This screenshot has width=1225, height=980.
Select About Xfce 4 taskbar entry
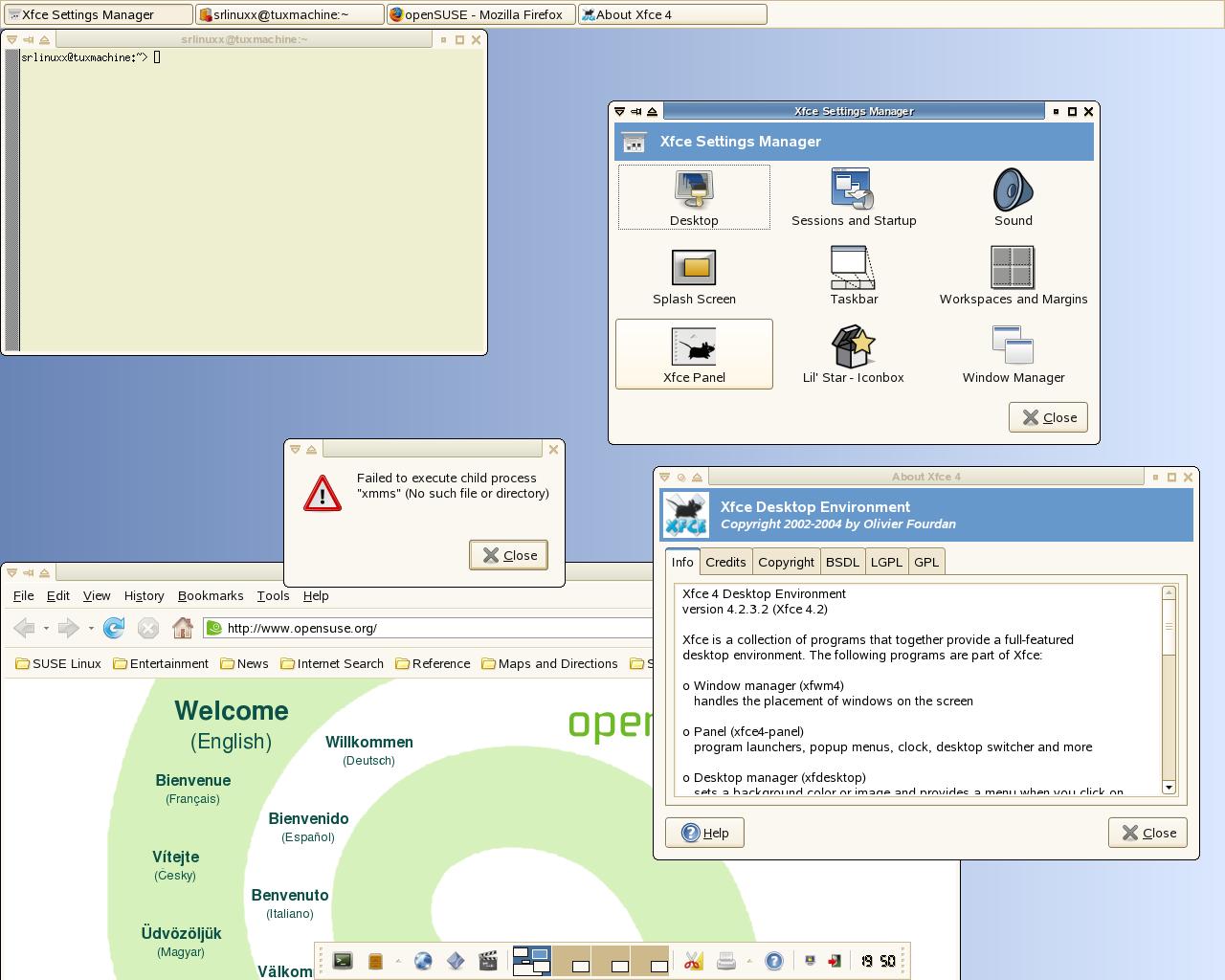(x=673, y=14)
